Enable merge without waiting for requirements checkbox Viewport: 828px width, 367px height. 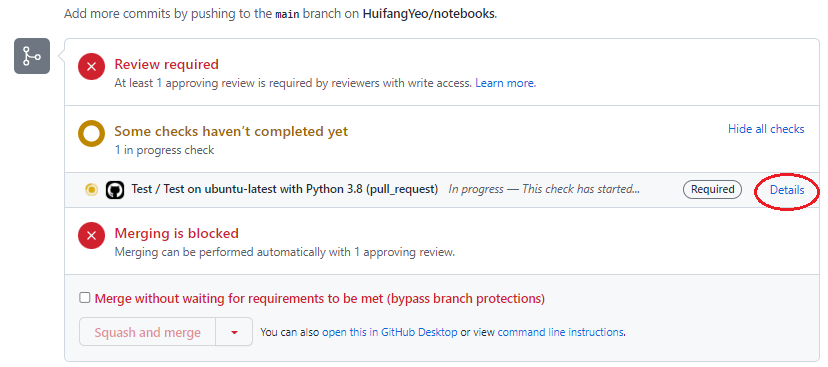click(84, 298)
